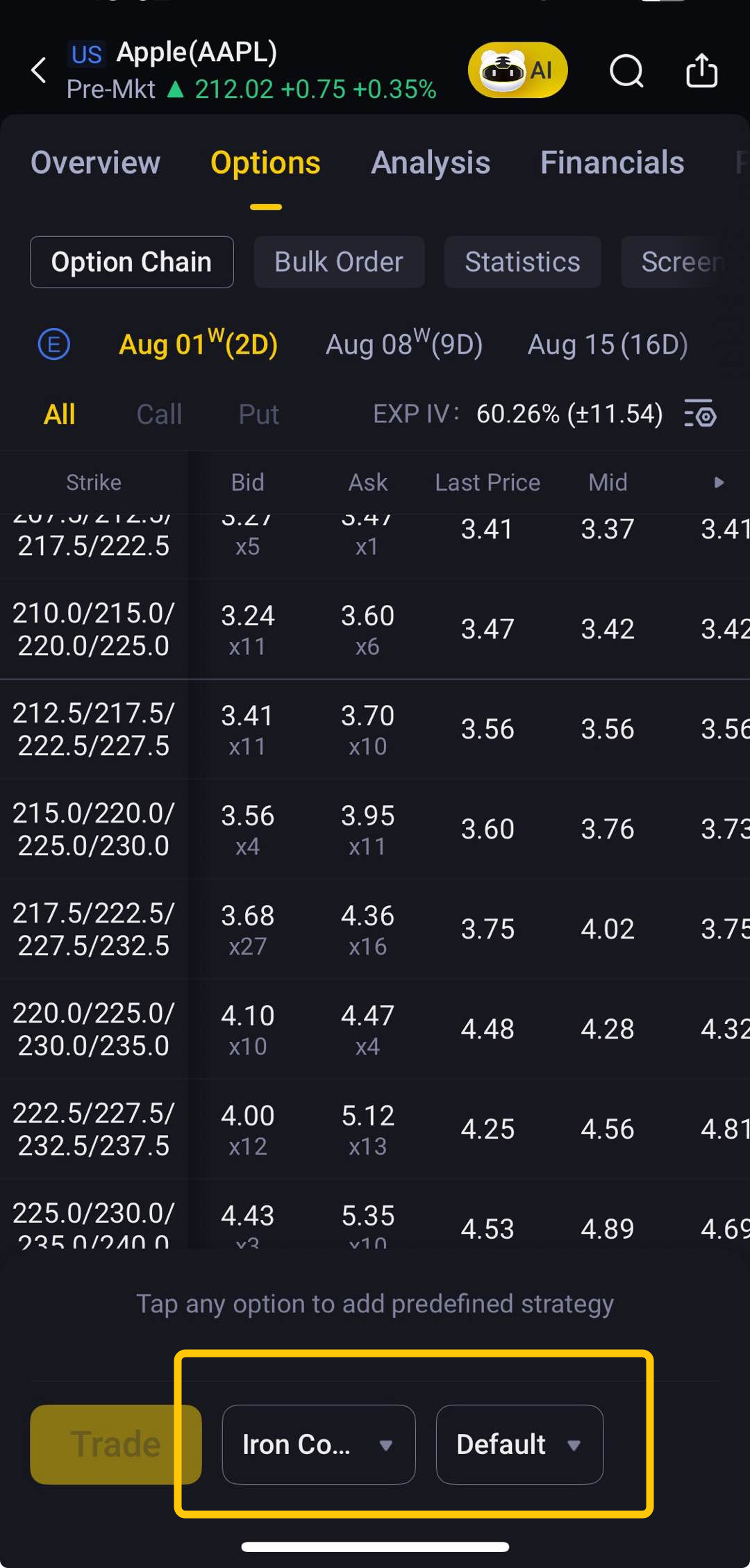Open the Bulk Order section
The height and width of the screenshot is (1568, 750).
tap(339, 262)
